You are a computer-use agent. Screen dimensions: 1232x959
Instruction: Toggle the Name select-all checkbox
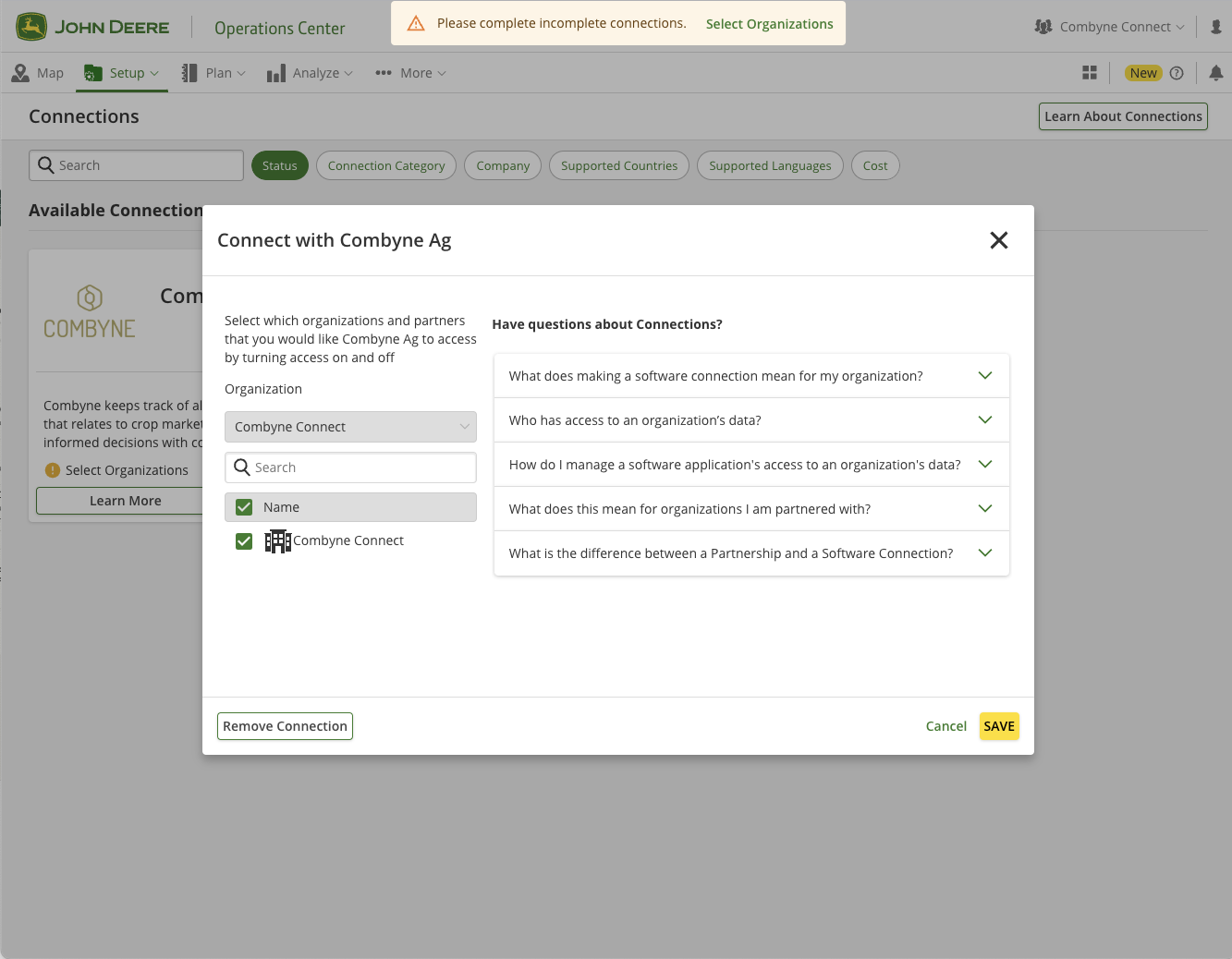click(x=244, y=507)
